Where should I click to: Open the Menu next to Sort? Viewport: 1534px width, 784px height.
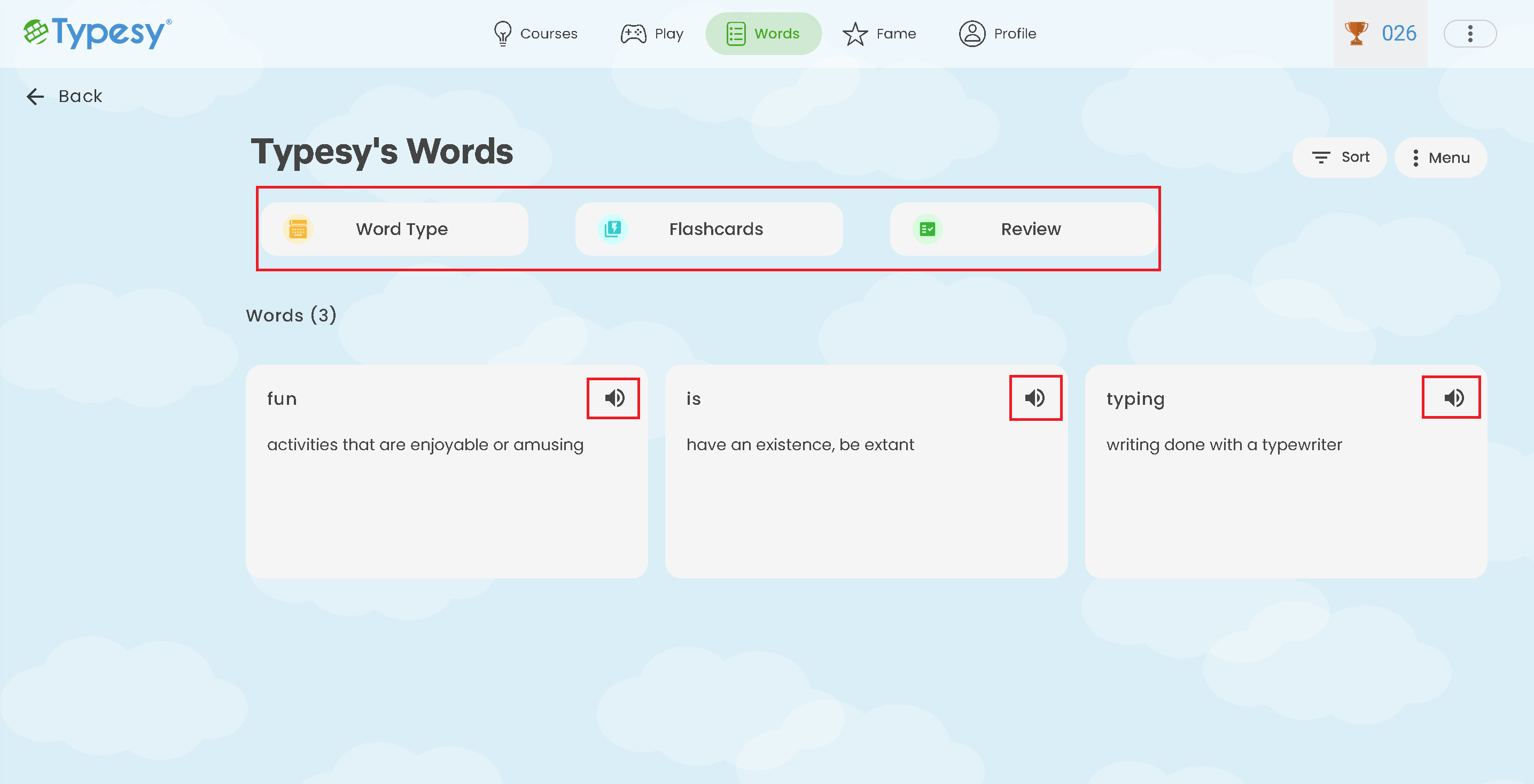(1440, 157)
